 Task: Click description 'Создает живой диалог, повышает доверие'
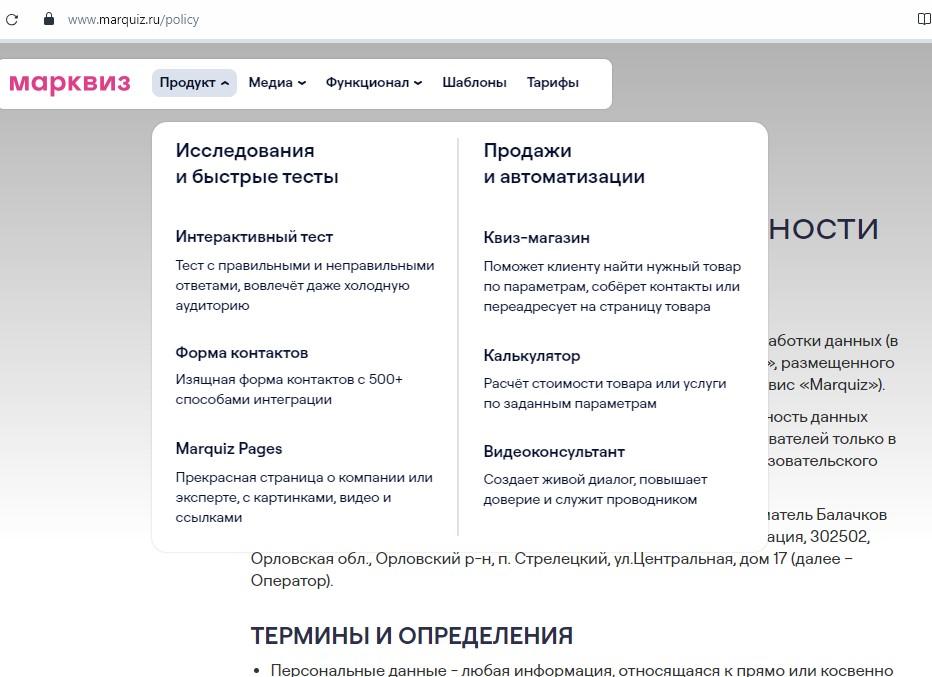tap(596, 489)
